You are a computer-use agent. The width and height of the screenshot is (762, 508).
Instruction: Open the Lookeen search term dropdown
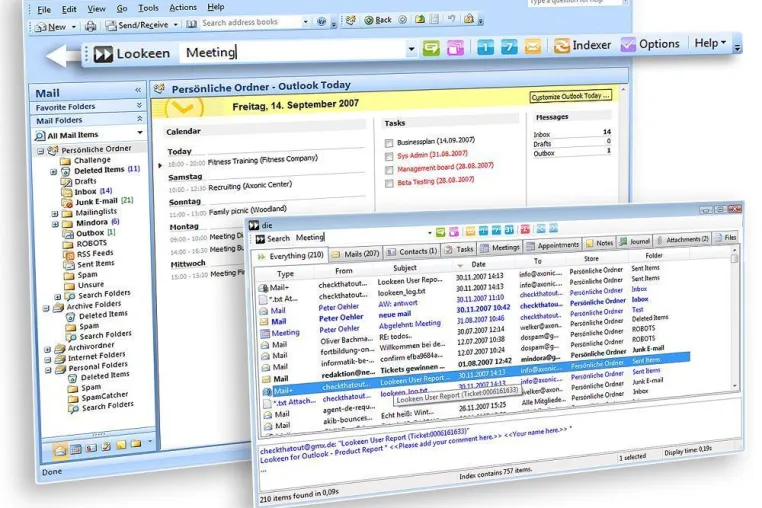pyautogui.click(x=411, y=49)
